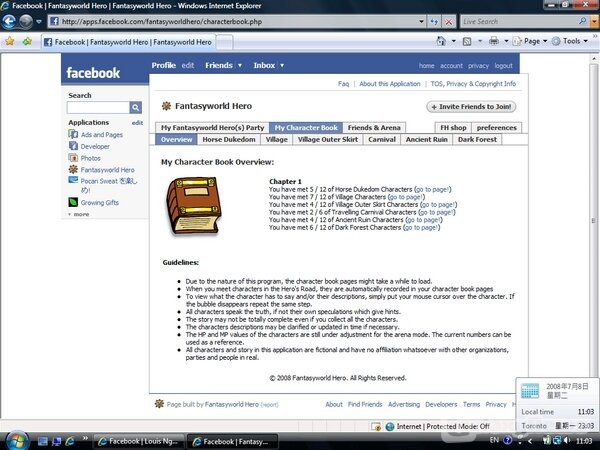Viewport: 600px width, 450px height.
Task: Expand the Inbox dropdown arrow
Action: tap(282, 65)
